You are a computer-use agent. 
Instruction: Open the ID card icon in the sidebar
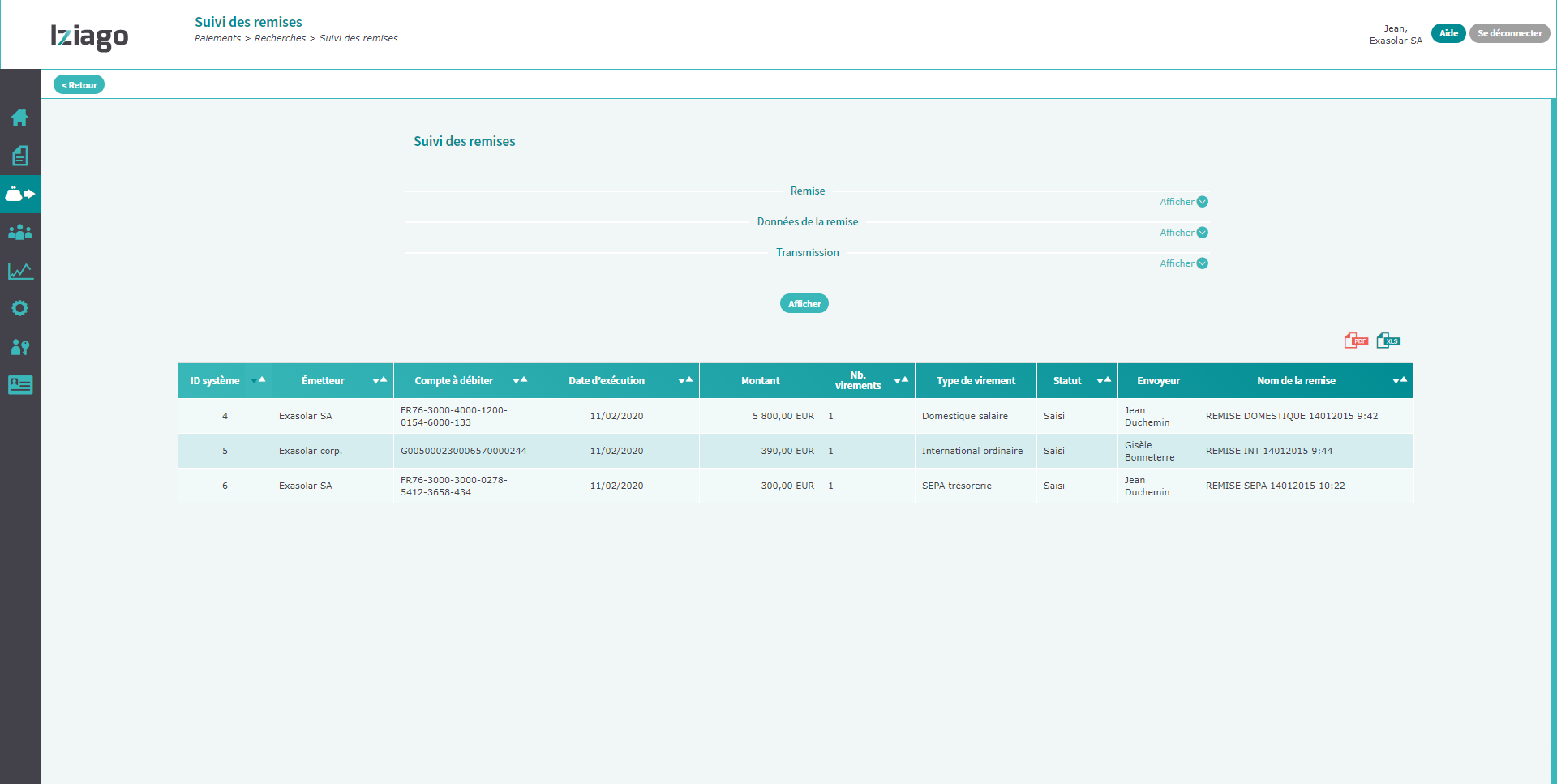coord(19,385)
